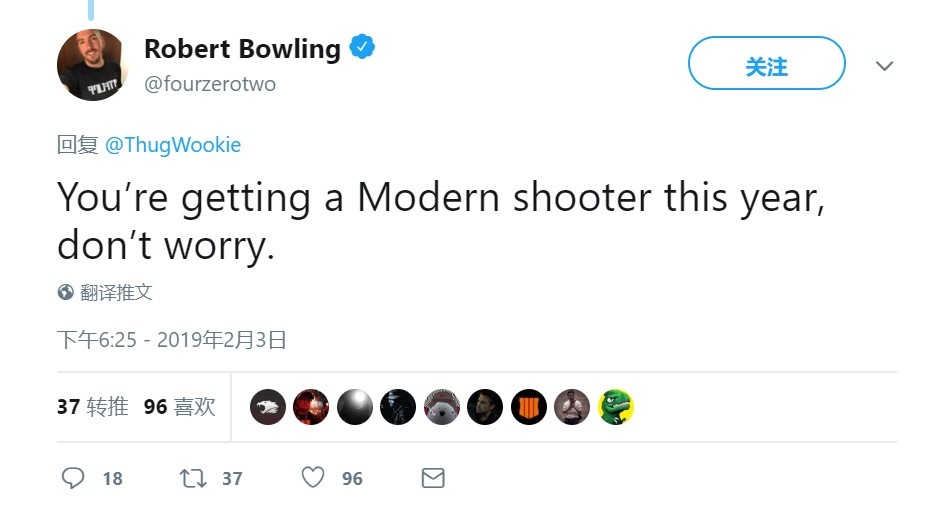Screen dimensions: 951x530
Task: Open the green dinosaur liker avatar
Action: (x=616, y=407)
